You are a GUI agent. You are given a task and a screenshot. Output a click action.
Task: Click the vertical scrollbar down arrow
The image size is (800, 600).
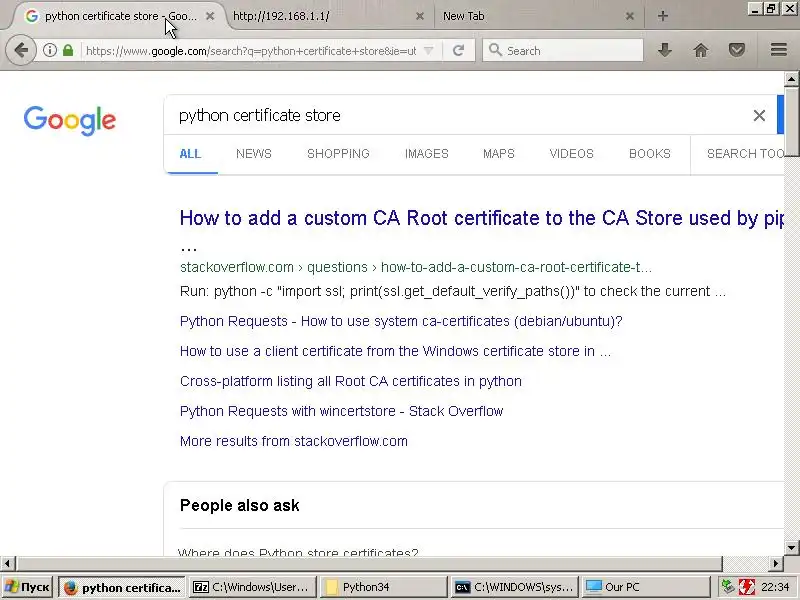point(791,548)
